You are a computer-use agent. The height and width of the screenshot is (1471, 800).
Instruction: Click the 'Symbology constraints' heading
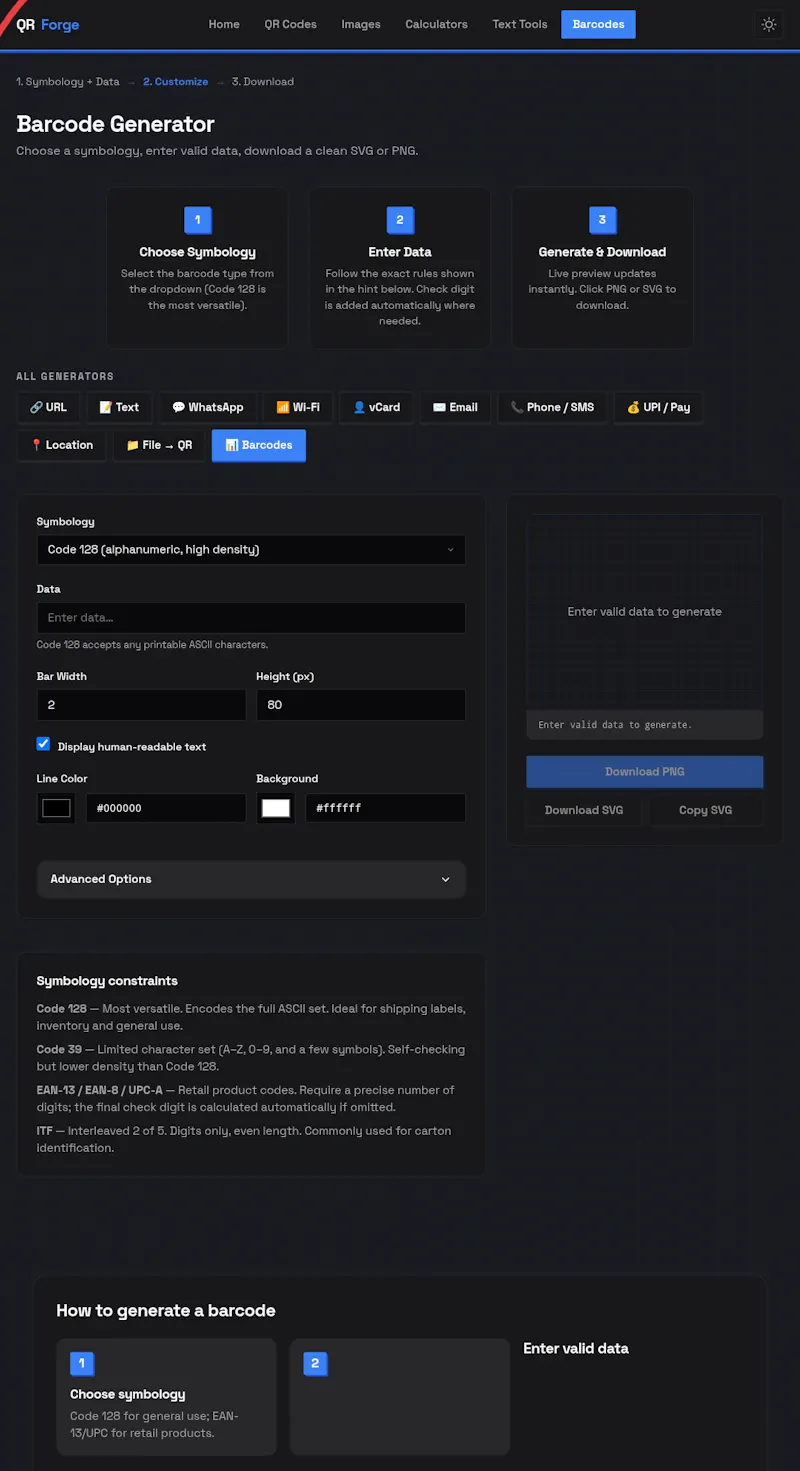click(107, 981)
